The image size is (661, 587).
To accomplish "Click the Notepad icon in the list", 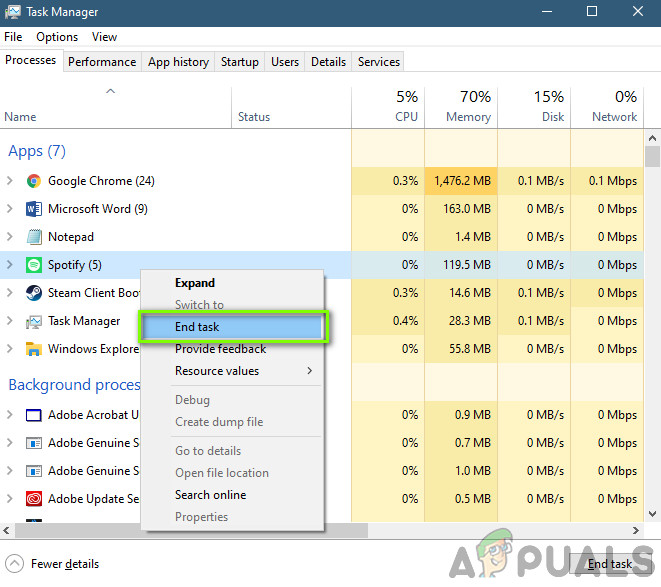I will pos(33,237).
